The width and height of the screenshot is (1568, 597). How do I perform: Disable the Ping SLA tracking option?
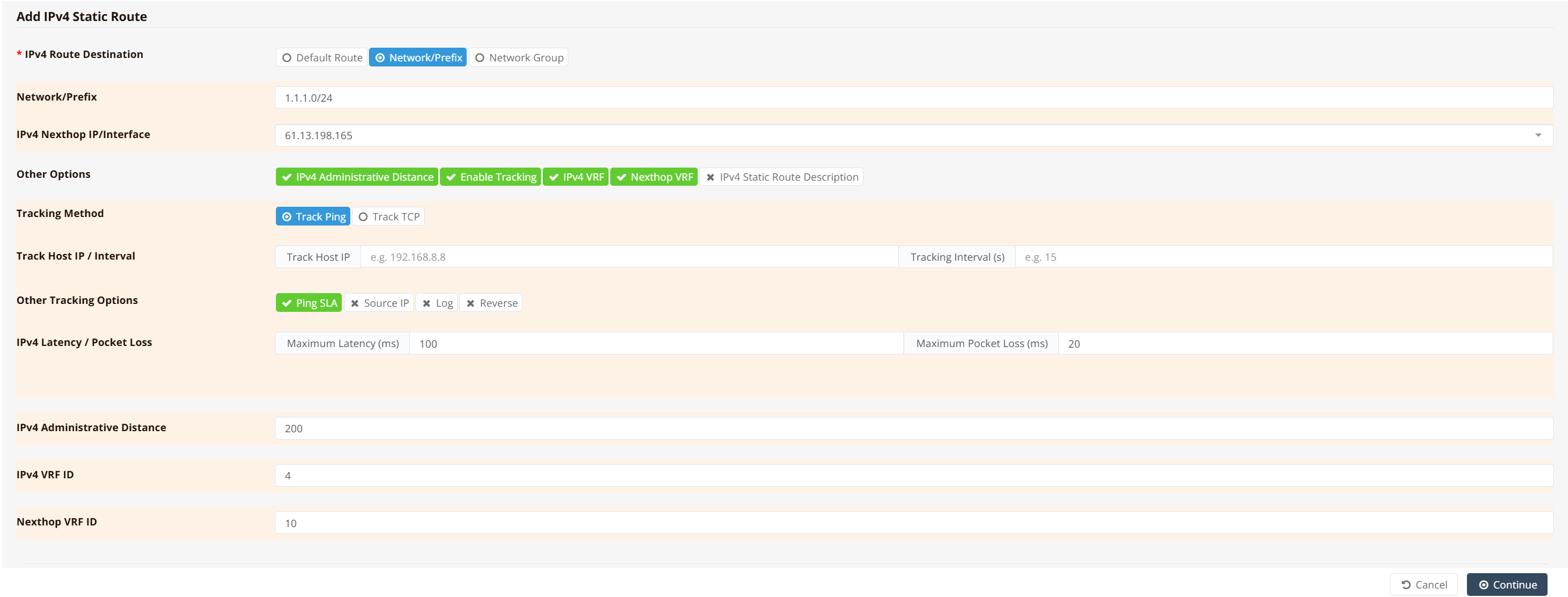tap(309, 303)
